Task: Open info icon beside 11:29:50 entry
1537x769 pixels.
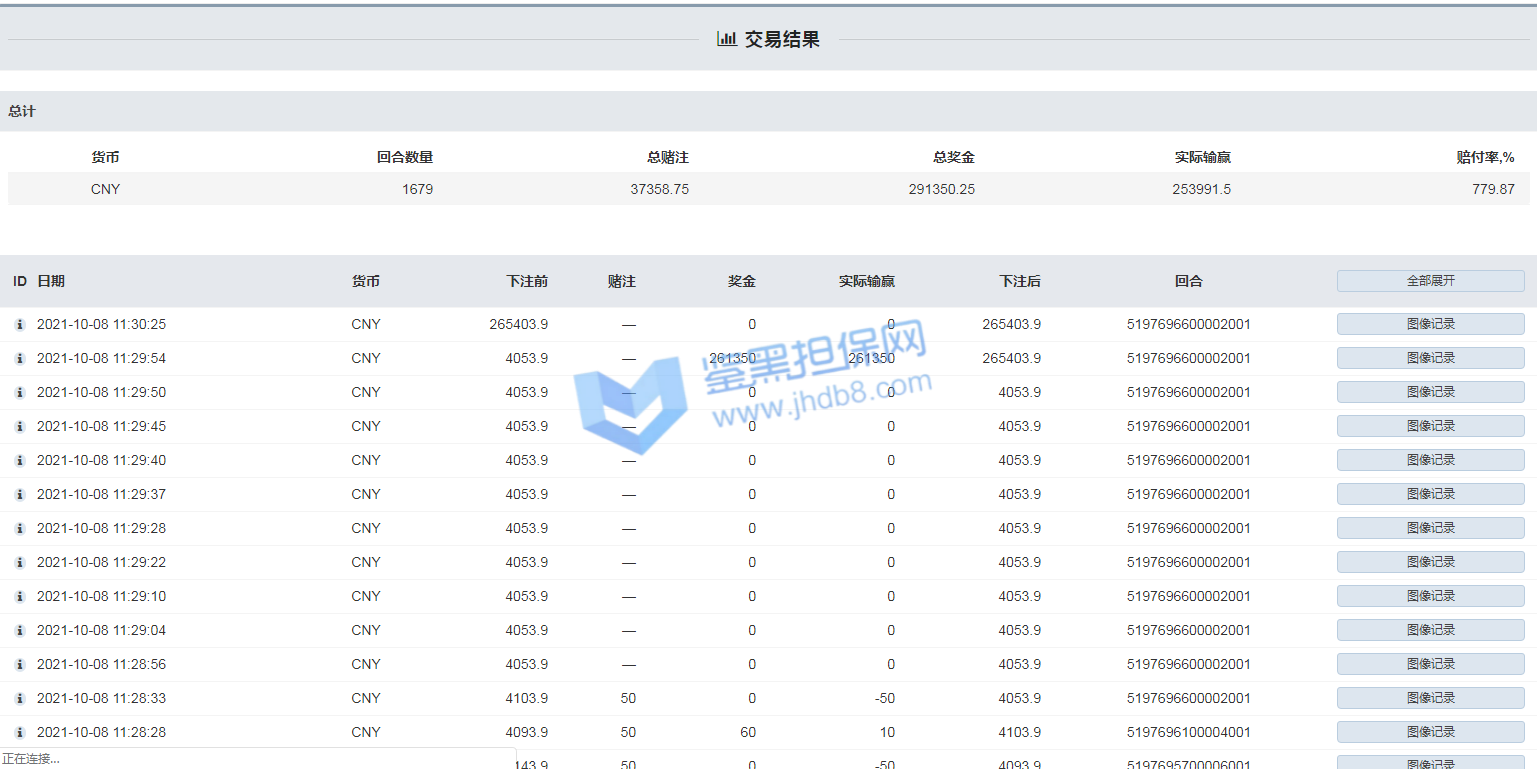Action: click(x=19, y=392)
